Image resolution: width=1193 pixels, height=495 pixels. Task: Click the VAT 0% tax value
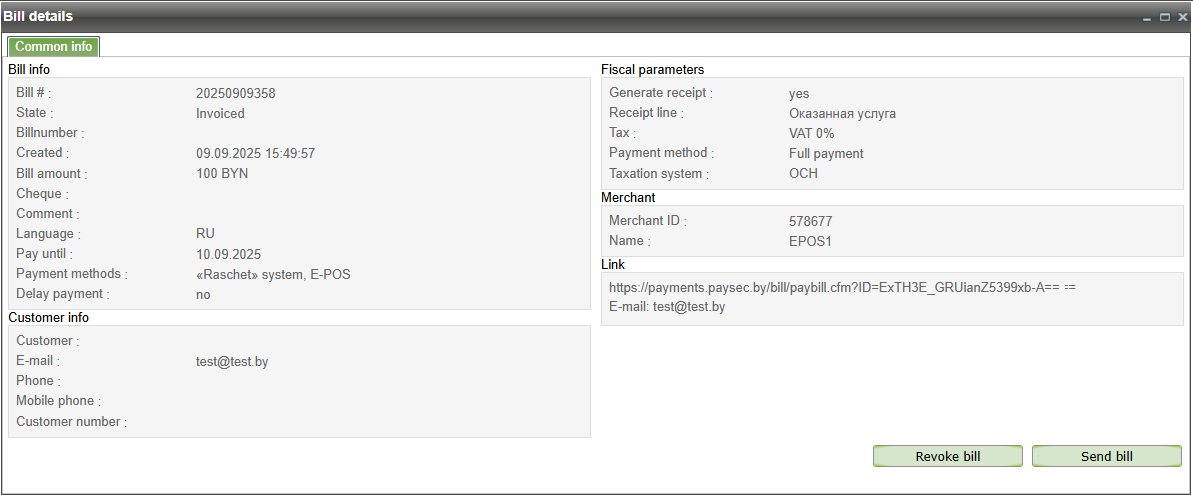click(x=811, y=133)
